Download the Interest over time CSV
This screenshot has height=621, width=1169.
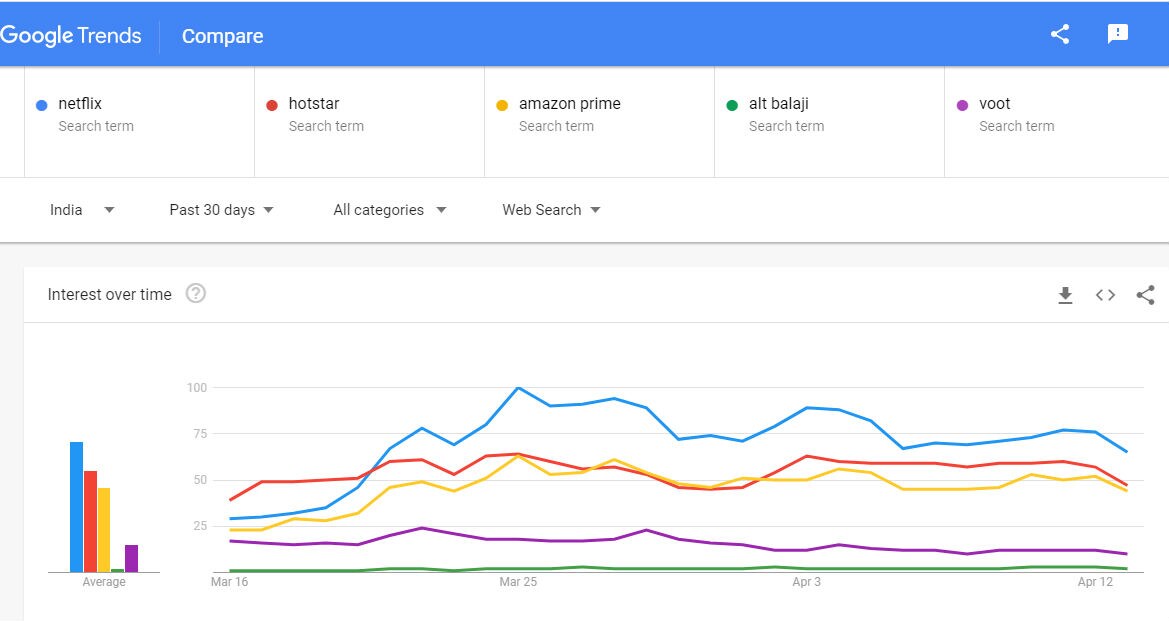point(1065,295)
